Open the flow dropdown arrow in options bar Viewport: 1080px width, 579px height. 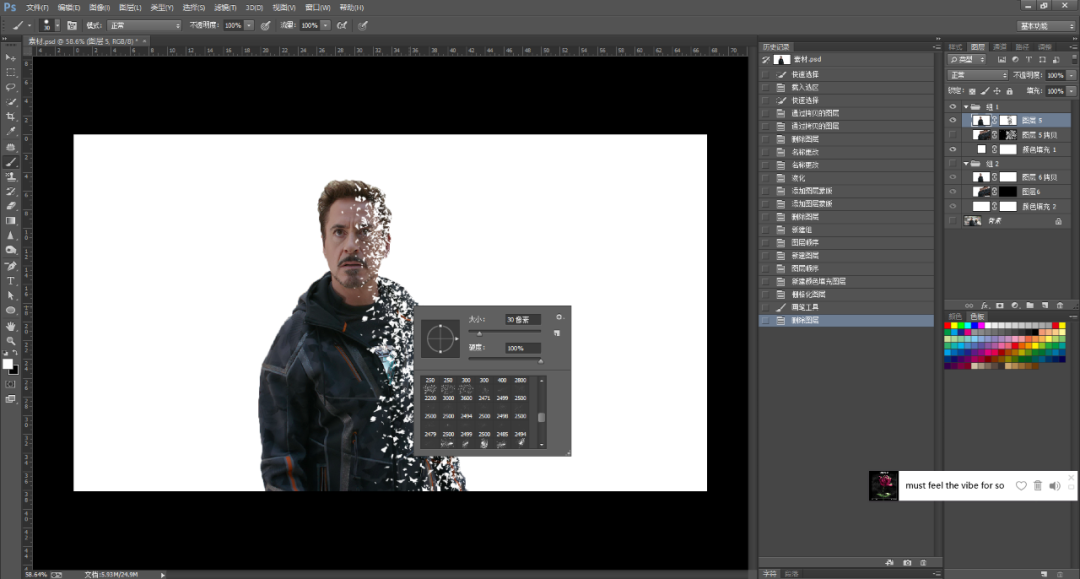pyautogui.click(x=325, y=25)
